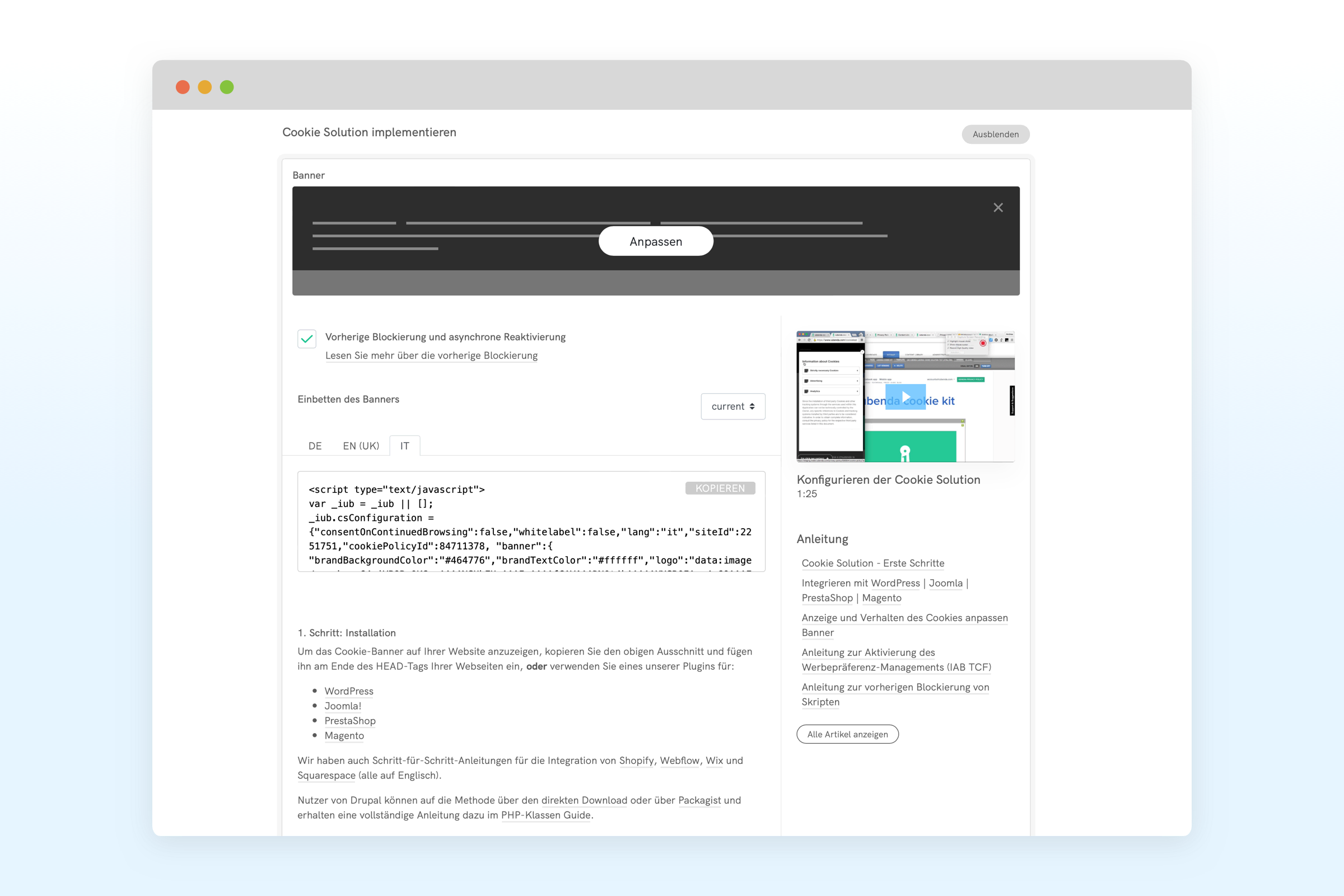Close the banner preview with X icon
The height and width of the screenshot is (896, 1344).
pos(998,207)
